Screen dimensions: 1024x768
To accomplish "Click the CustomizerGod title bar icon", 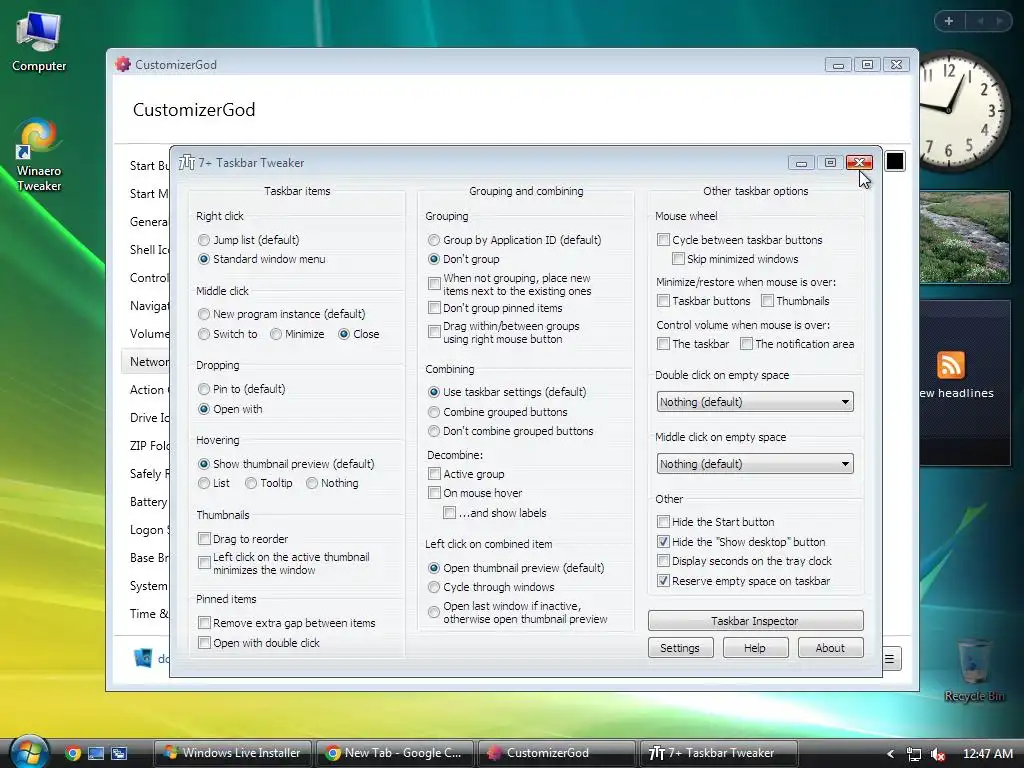I will (x=123, y=64).
